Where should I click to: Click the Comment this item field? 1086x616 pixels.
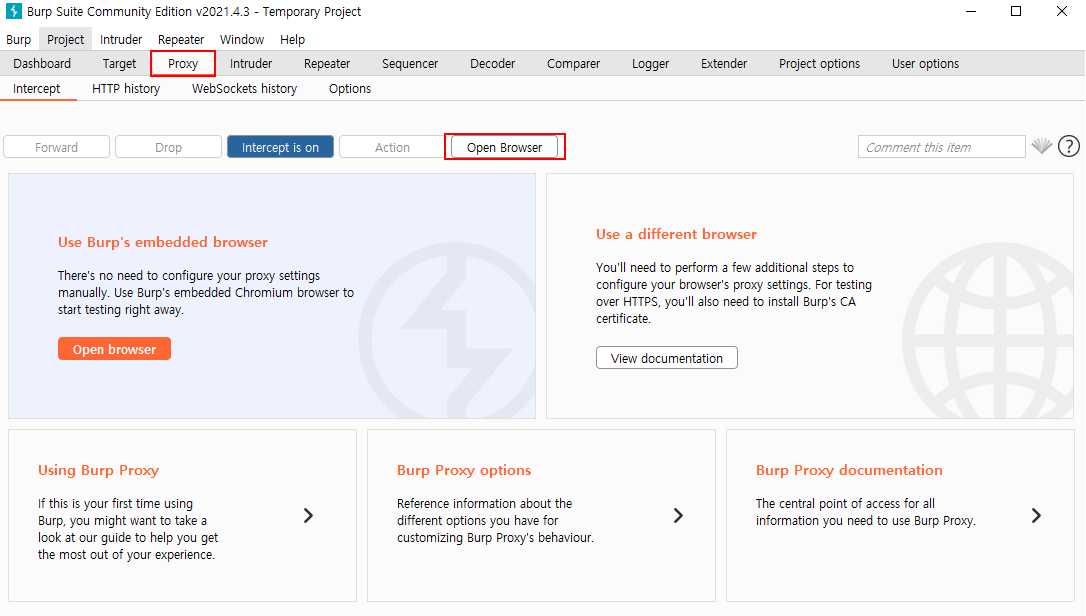pyautogui.click(x=942, y=147)
